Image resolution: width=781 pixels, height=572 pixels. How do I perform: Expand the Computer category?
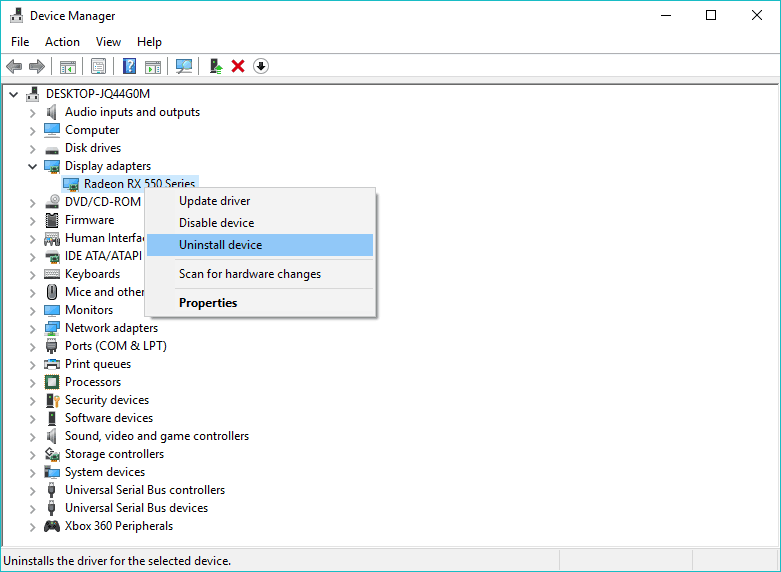[x=32, y=131]
